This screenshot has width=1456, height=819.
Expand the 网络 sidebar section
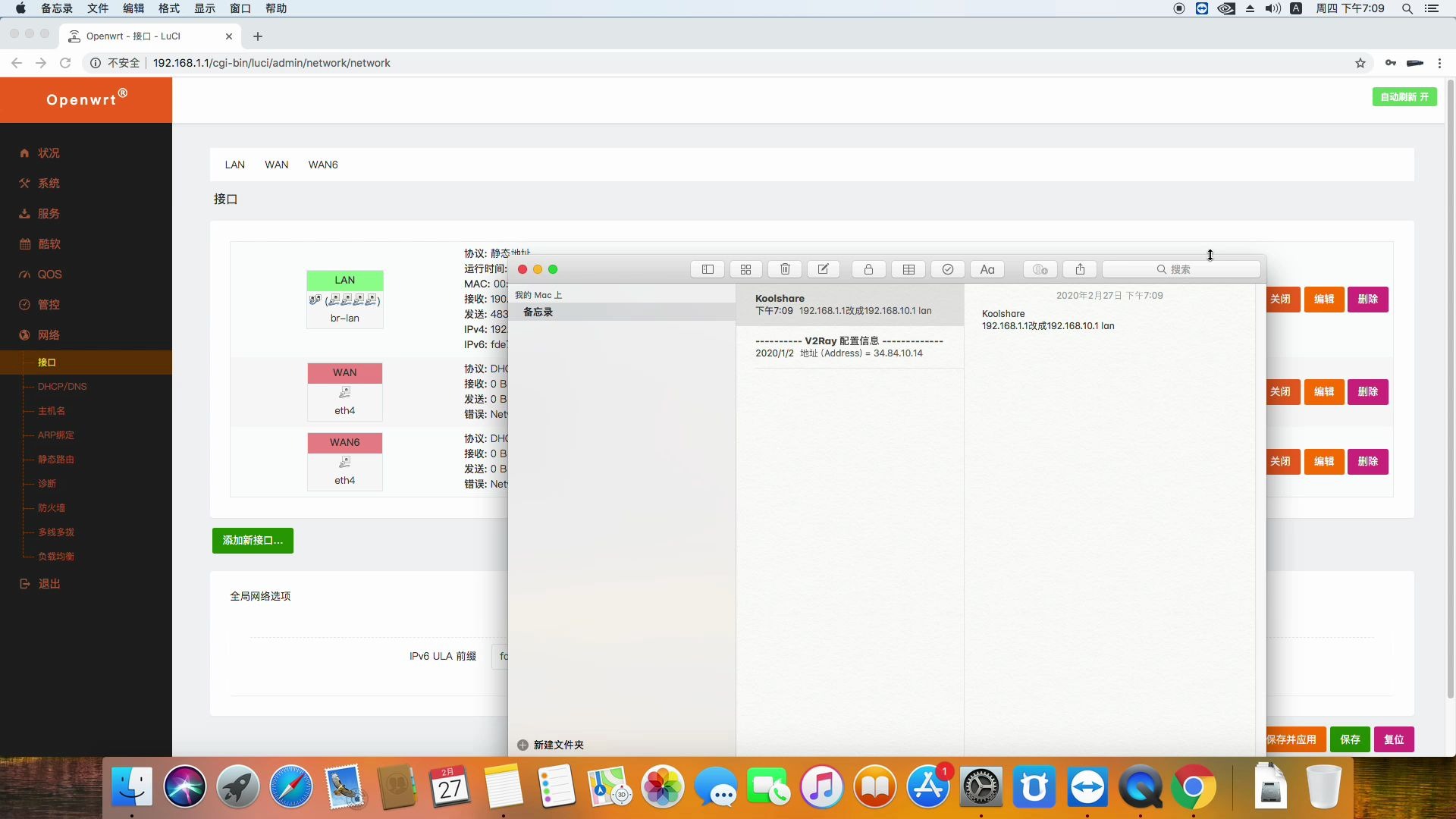click(x=49, y=334)
